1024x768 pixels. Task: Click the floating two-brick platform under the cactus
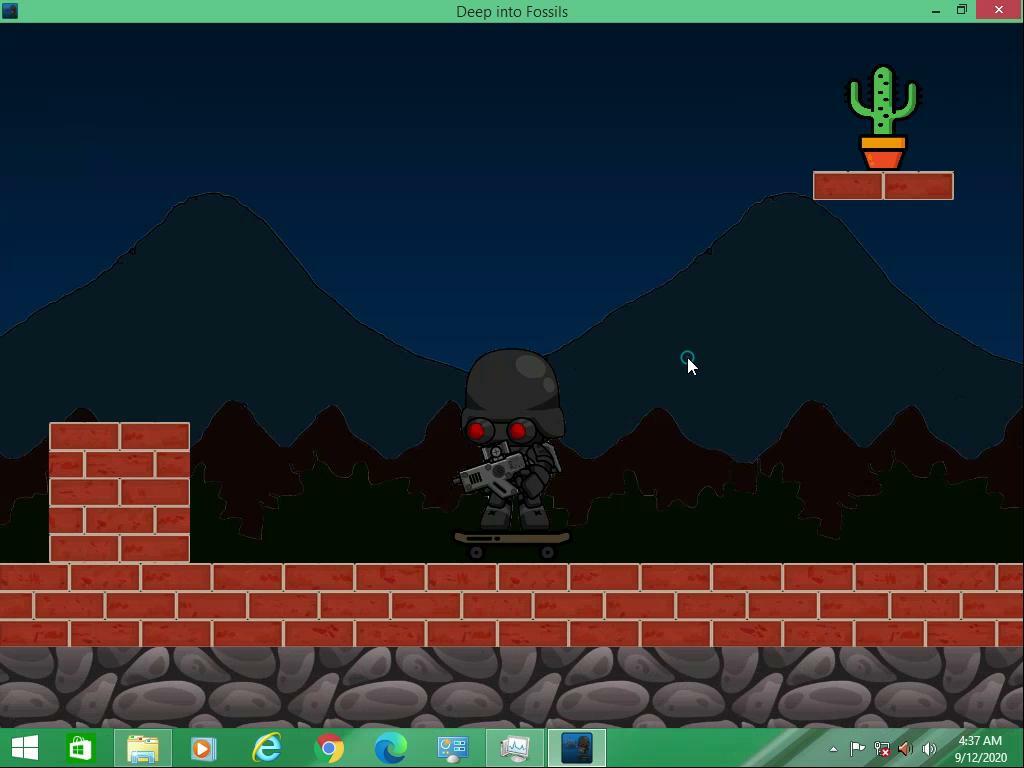(x=883, y=186)
